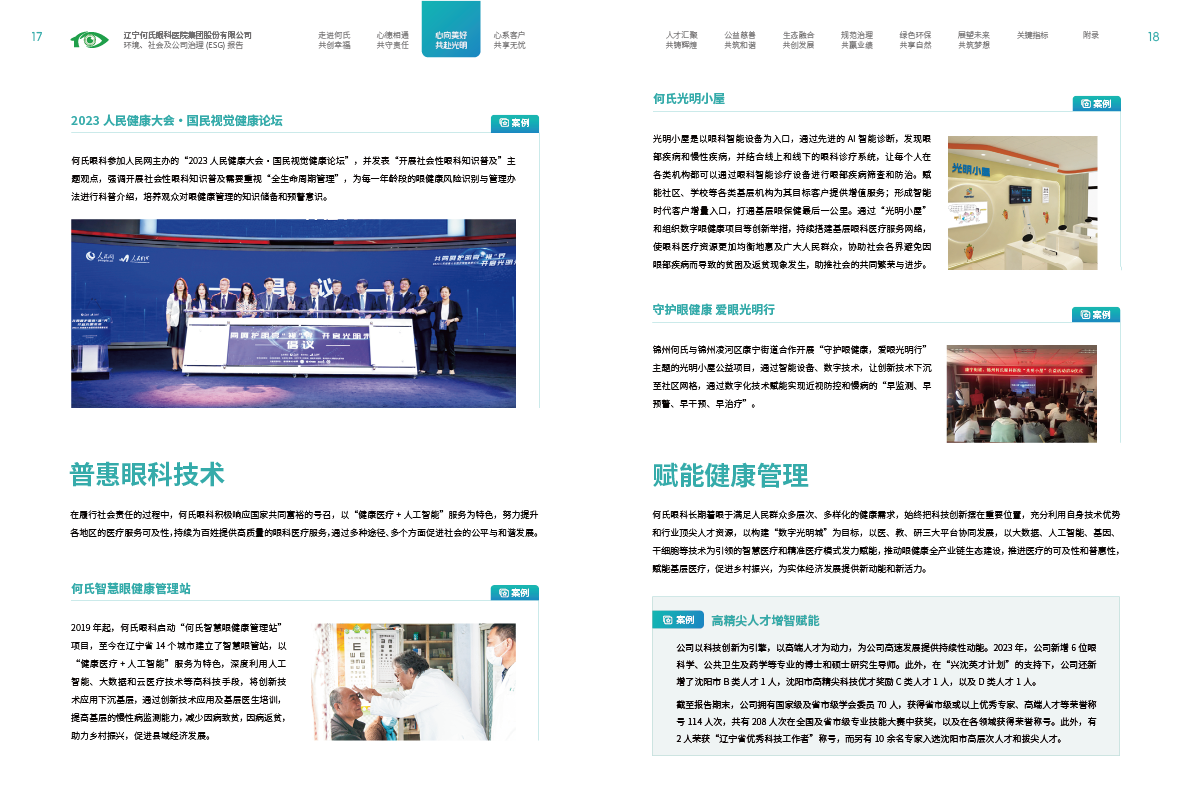Click the 高精尖人才增智赋能 title
The height and width of the screenshot is (809, 1191).
click(764, 620)
